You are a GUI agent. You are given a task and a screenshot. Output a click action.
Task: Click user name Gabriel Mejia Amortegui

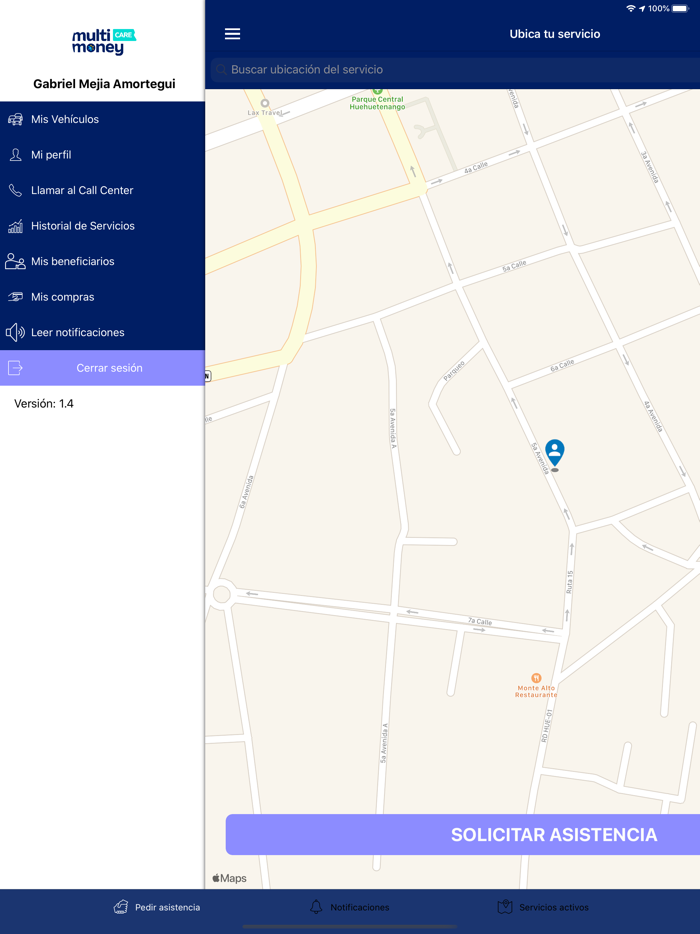[x=104, y=84]
